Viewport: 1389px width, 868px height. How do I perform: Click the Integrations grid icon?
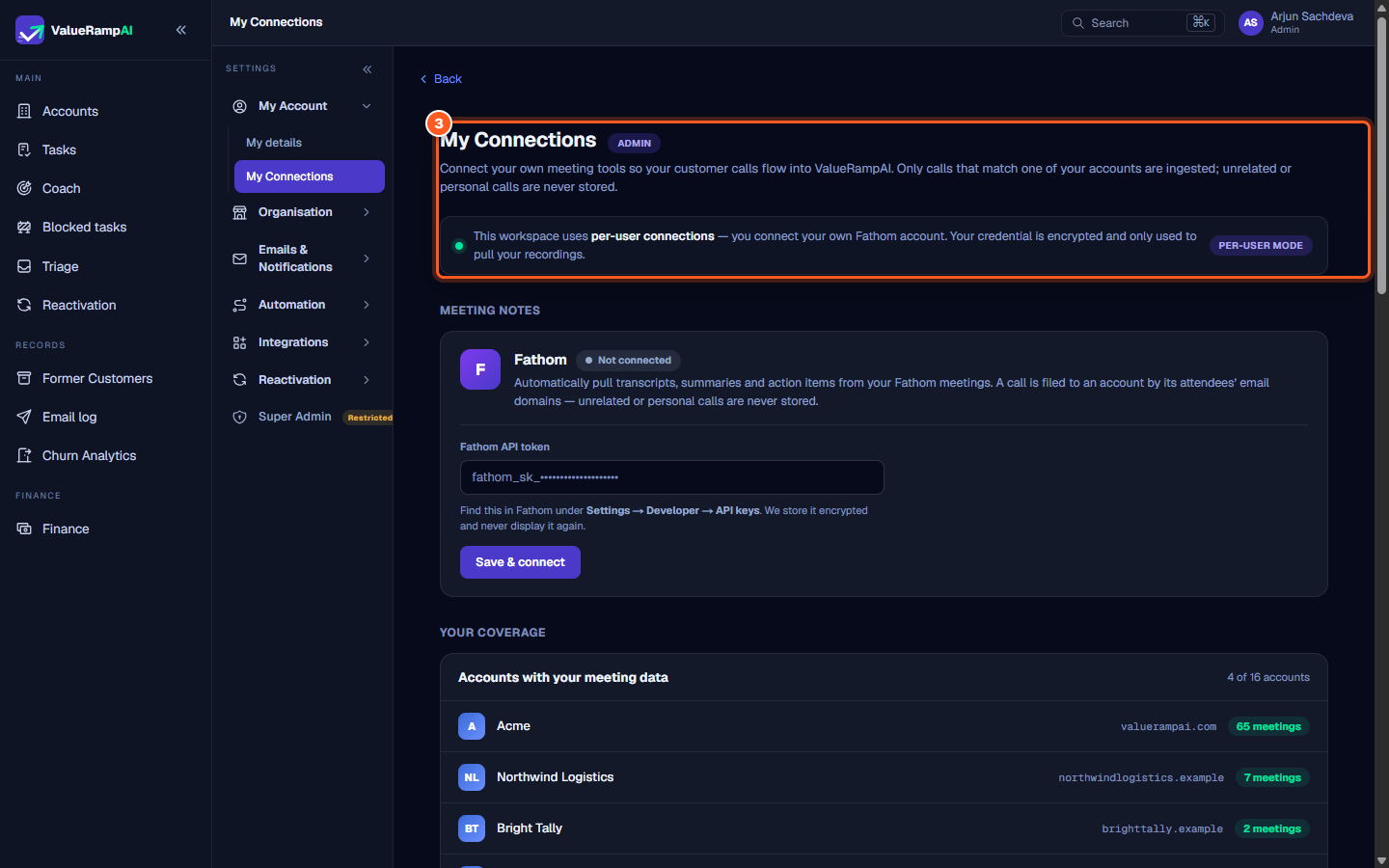pos(240,342)
